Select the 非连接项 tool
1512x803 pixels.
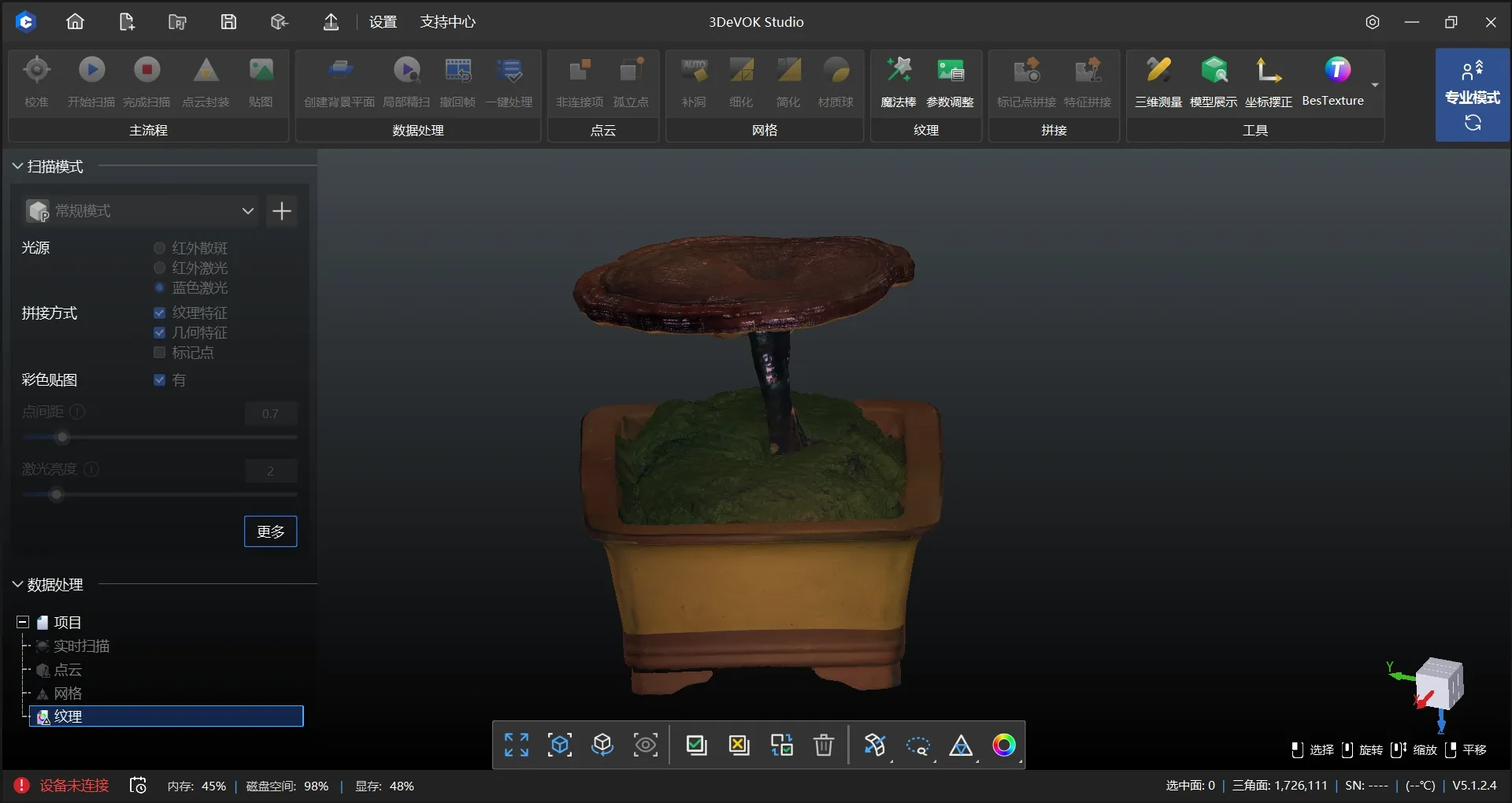coord(580,82)
